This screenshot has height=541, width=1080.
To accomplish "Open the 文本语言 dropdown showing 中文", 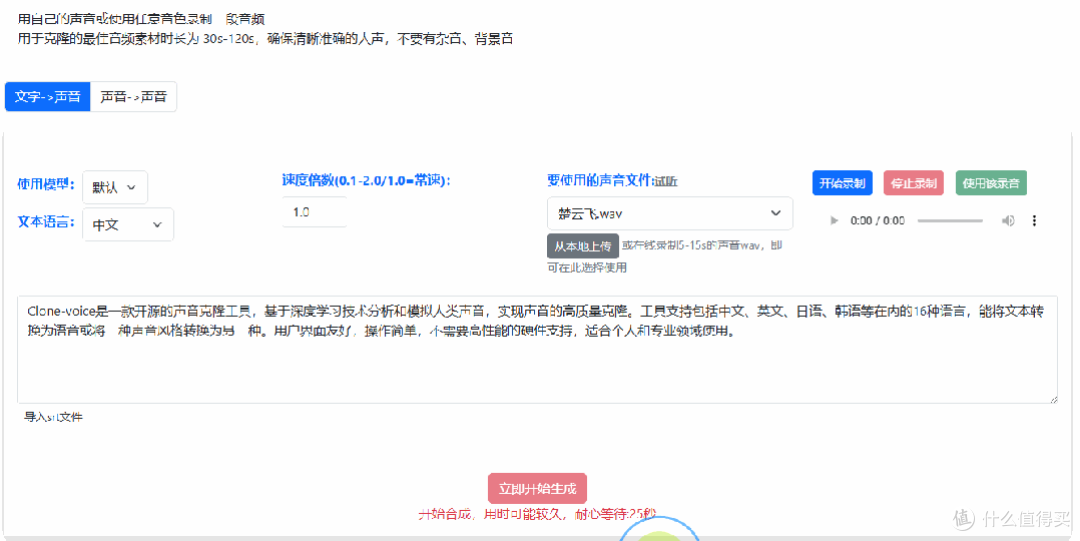I will point(128,225).
